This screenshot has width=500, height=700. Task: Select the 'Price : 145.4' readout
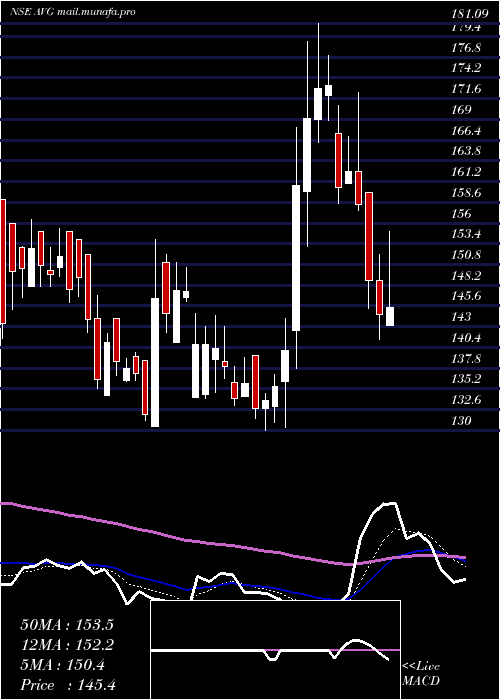click(68, 685)
